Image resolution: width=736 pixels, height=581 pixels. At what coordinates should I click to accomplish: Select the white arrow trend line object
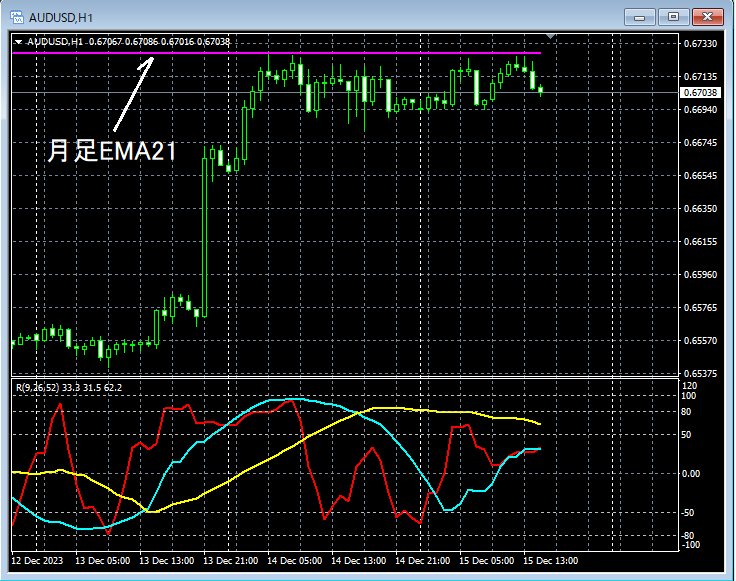(x=133, y=94)
